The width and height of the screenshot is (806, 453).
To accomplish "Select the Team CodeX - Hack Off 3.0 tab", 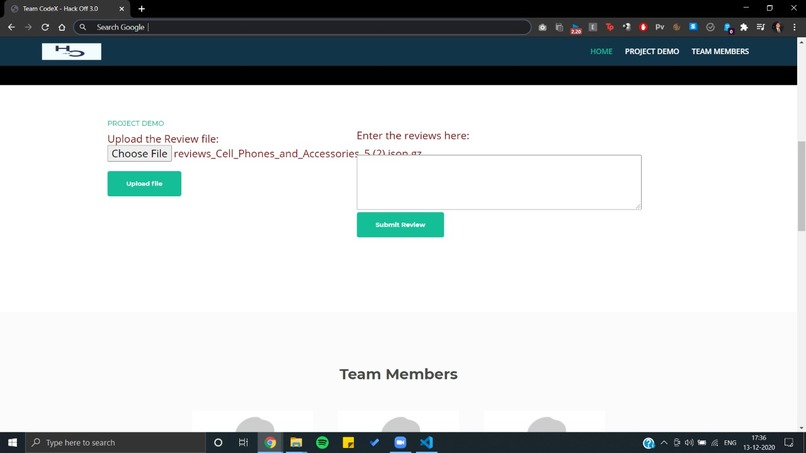I will click(x=67, y=9).
